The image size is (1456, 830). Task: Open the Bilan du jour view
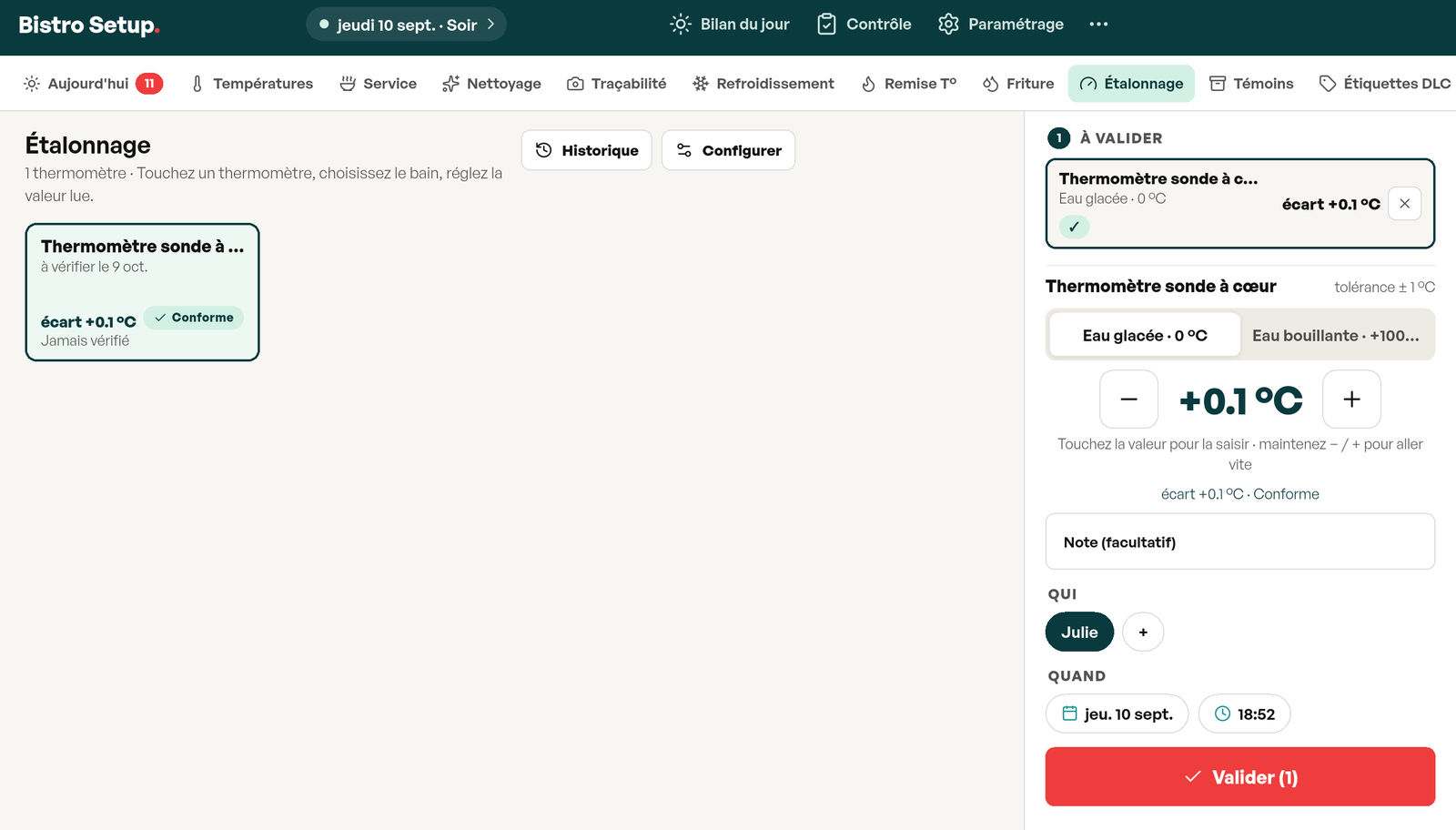tap(730, 25)
